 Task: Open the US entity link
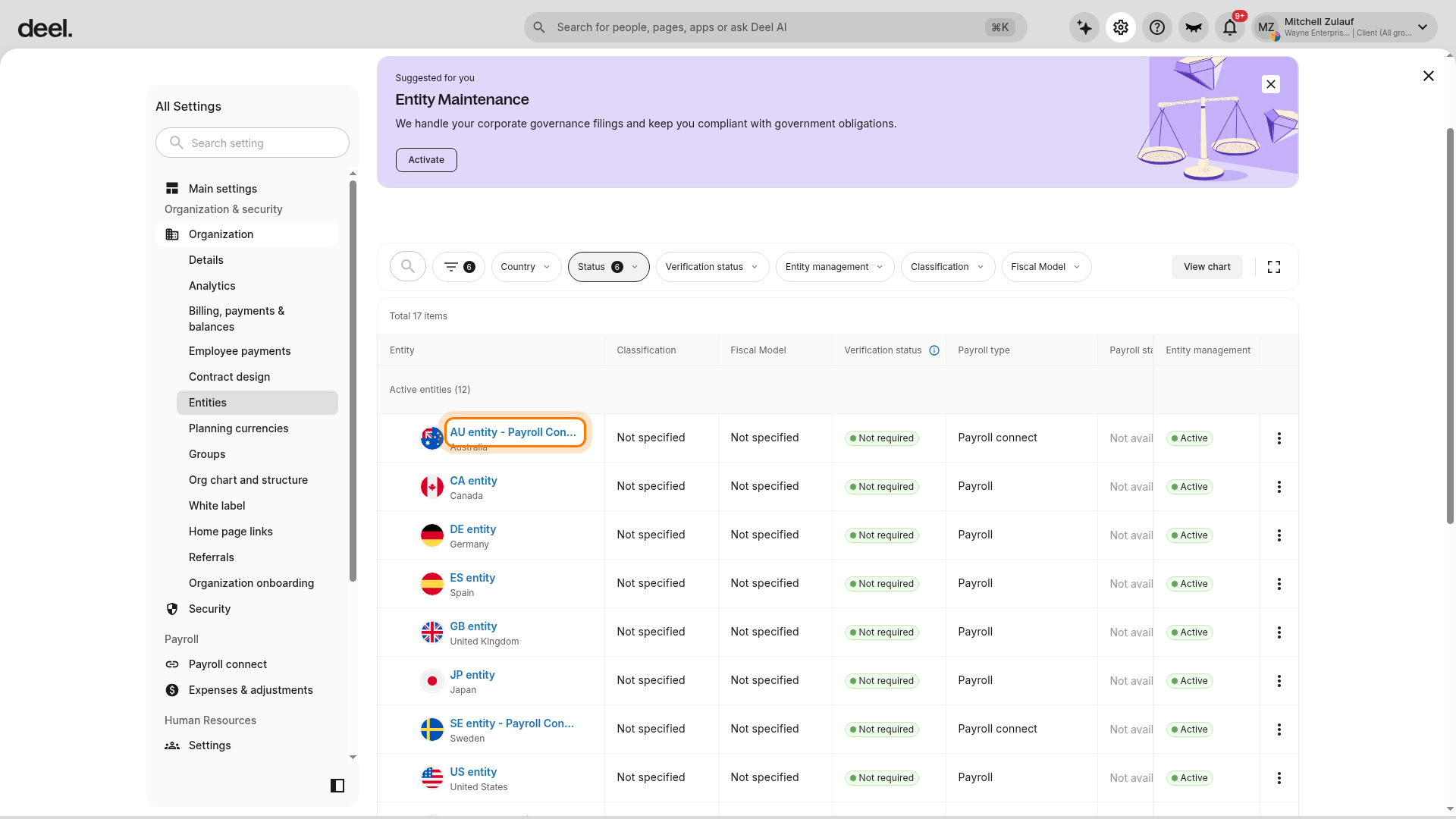point(474,772)
